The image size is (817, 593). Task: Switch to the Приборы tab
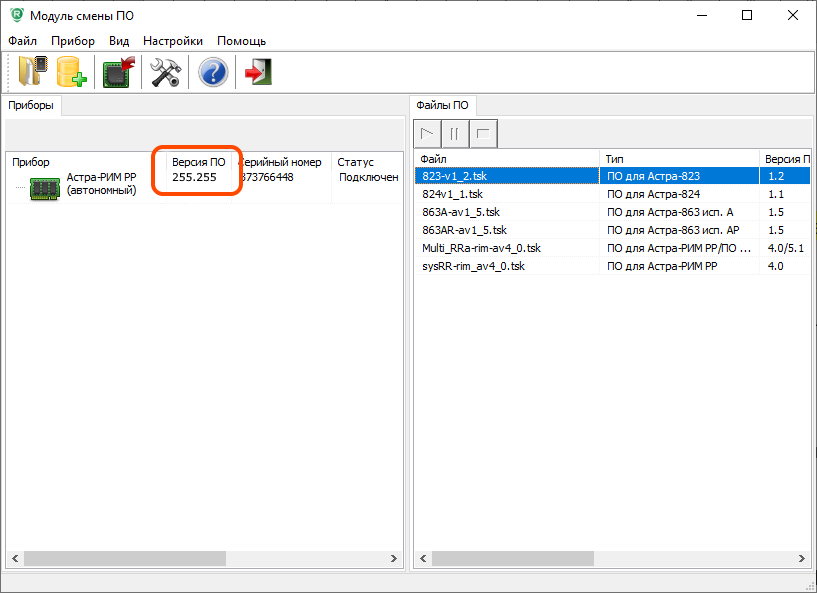pos(31,105)
